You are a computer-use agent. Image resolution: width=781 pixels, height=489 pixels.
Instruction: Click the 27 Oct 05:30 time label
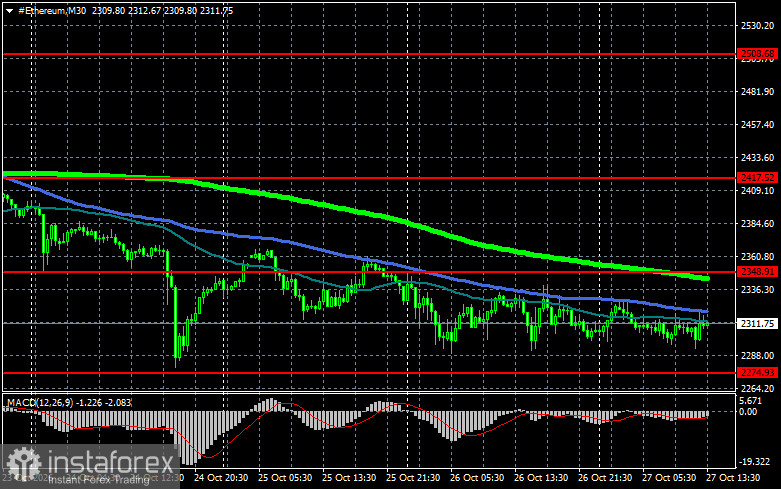coord(669,478)
